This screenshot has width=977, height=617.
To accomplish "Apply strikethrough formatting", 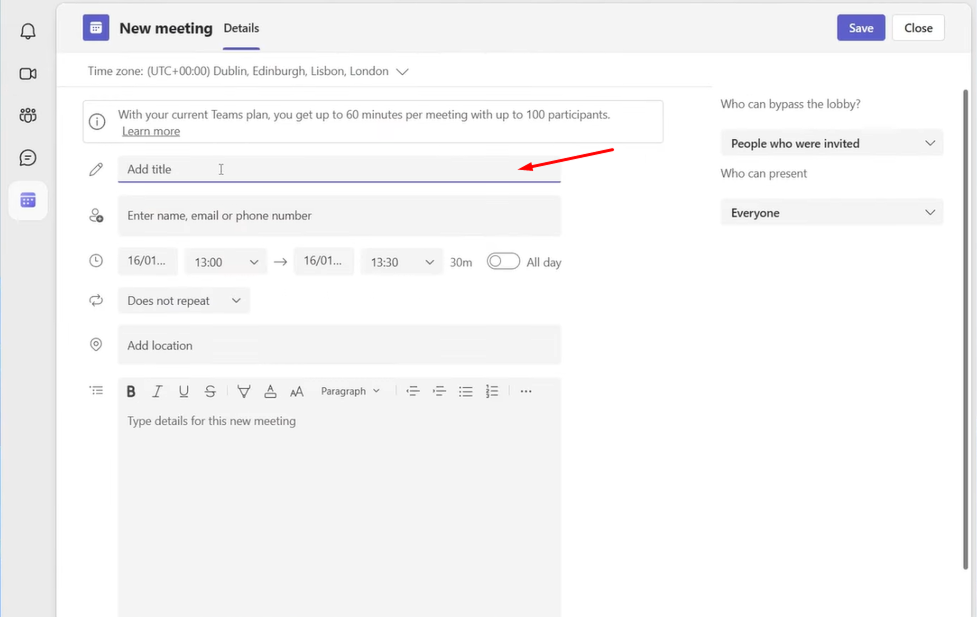I will [x=210, y=392].
